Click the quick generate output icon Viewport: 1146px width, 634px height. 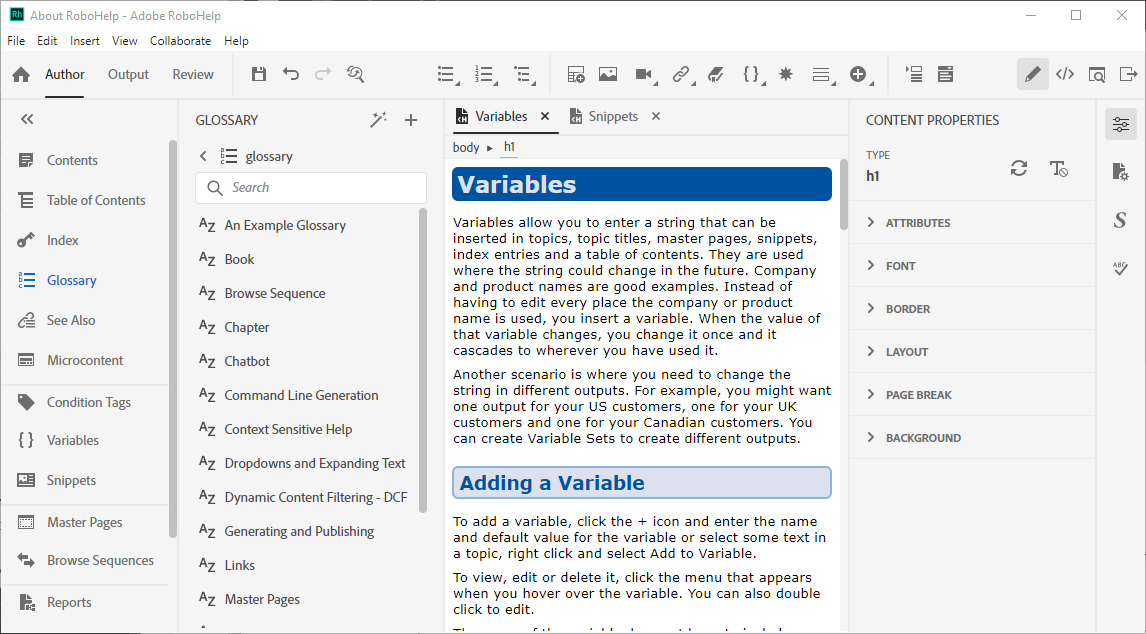(x=1128, y=74)
